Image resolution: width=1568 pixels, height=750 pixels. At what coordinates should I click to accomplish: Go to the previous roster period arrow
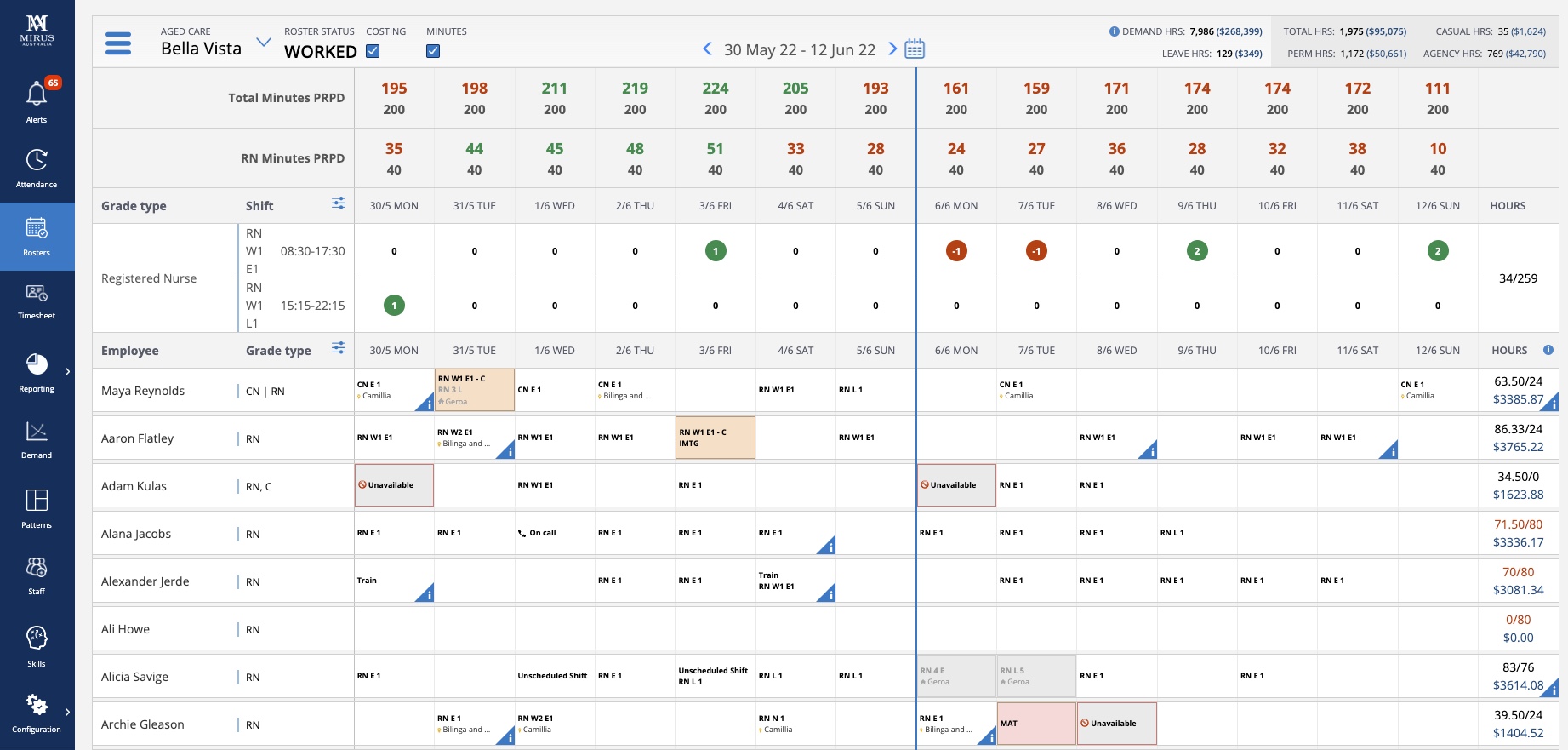(x=707, y=49)
